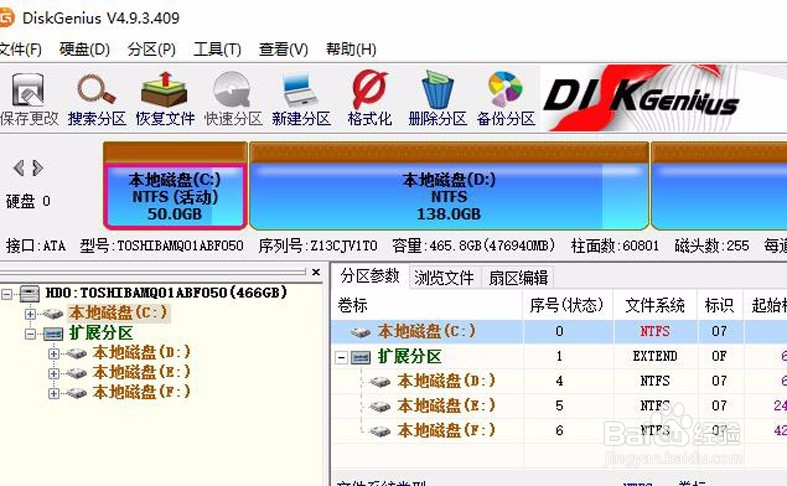
Task: Expand 本地磁盘(F:) node in tree
Action: coord(54,393)
